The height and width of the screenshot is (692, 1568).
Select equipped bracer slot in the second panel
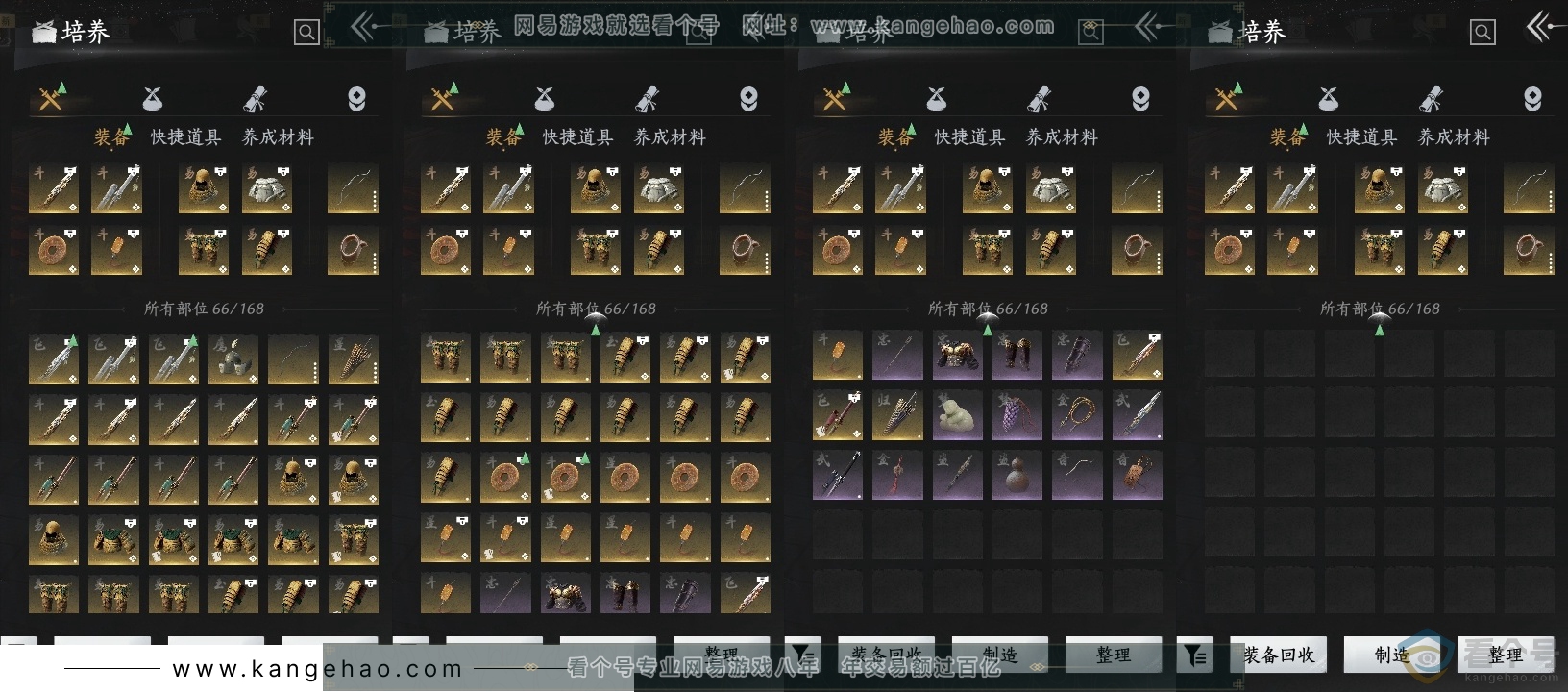[659, 250]
